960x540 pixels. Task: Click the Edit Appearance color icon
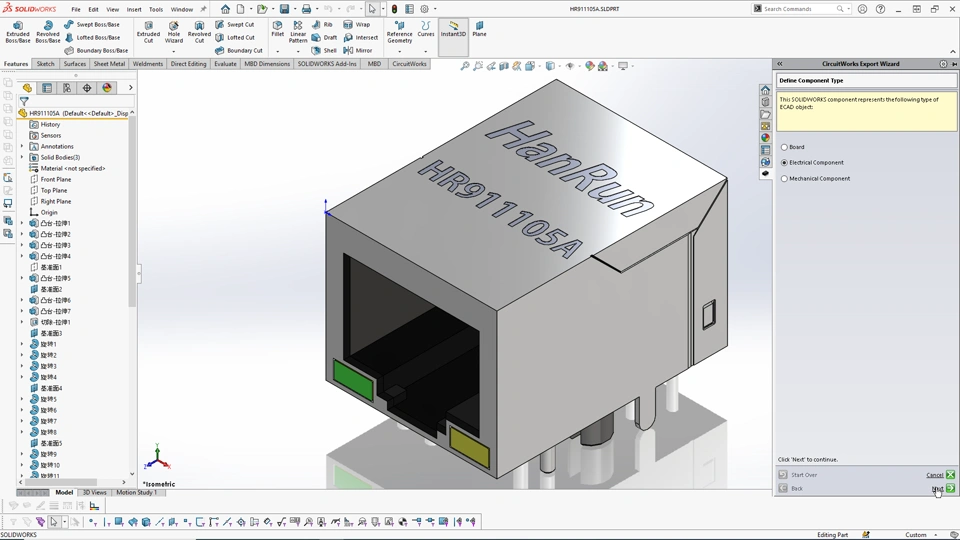590,66
